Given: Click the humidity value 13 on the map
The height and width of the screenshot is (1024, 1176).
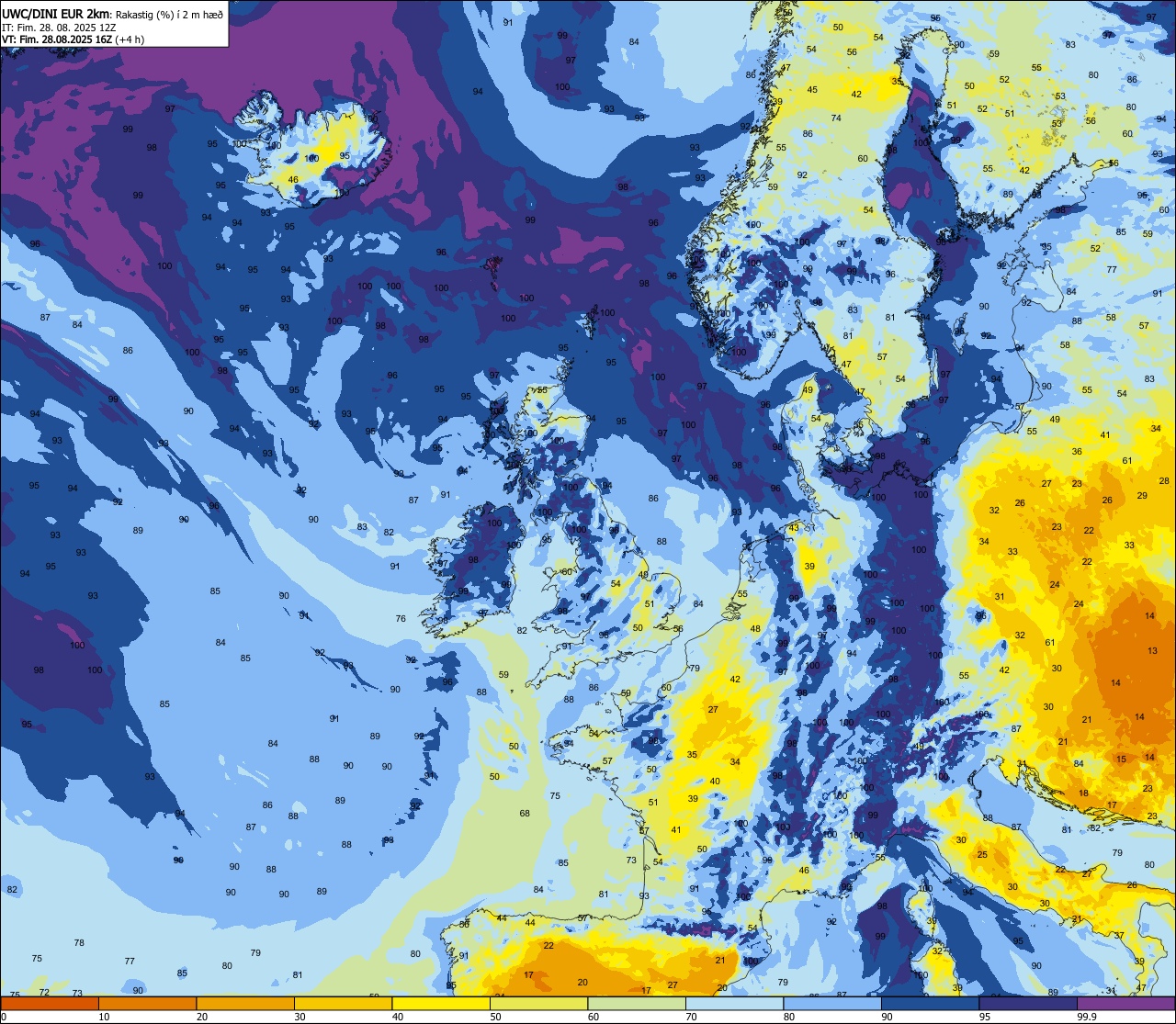Looking at the screenshot, I should [x=1152, y=650].
